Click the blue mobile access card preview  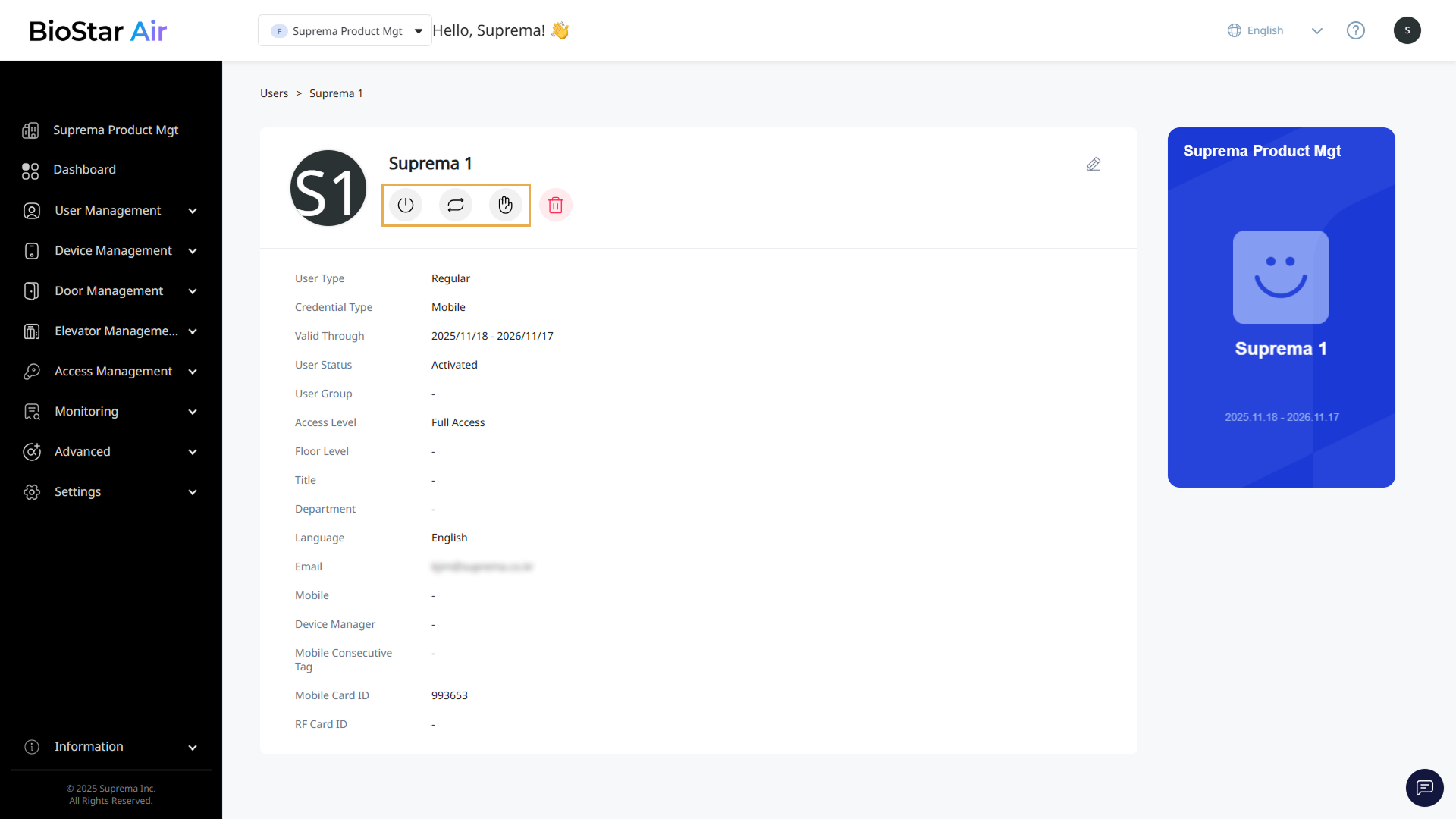(1281, 307)
